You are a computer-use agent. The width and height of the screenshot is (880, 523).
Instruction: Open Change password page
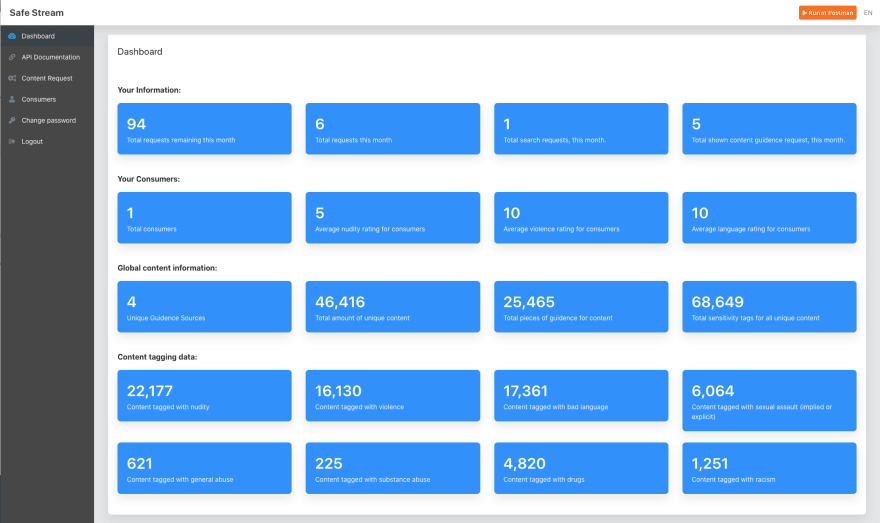pos(47,120)
